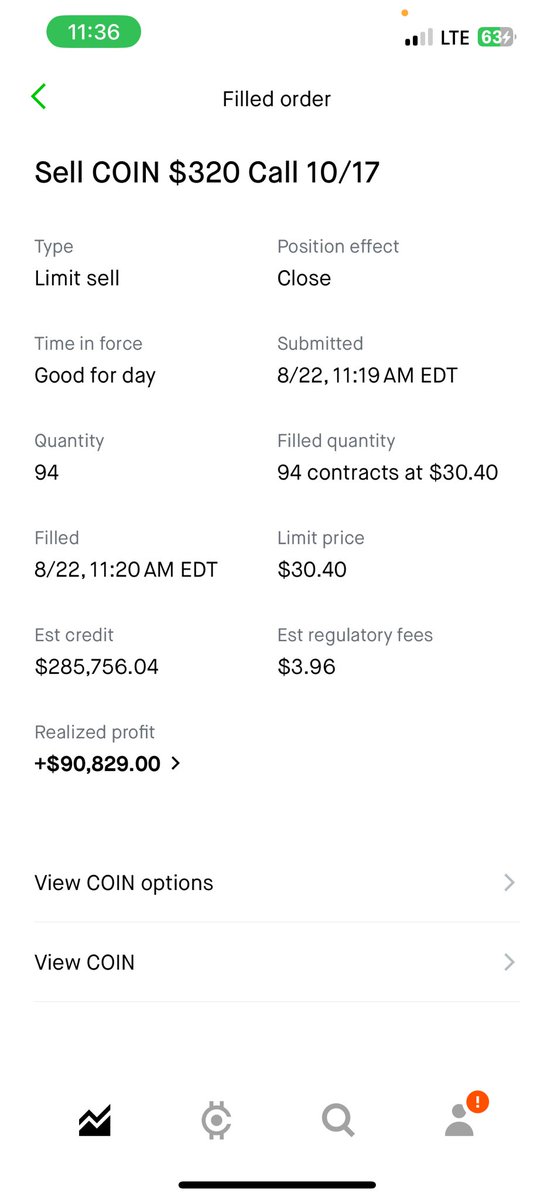Tap the Sell COIN $320 Call heading
This screenshot has height=1200, width=554.
tap(207, 172)
